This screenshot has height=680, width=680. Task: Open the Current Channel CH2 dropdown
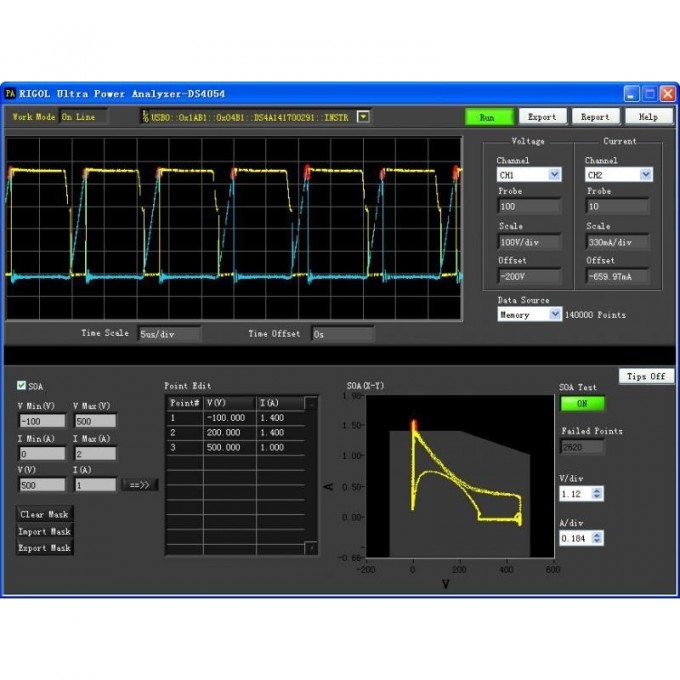[618, 175]
